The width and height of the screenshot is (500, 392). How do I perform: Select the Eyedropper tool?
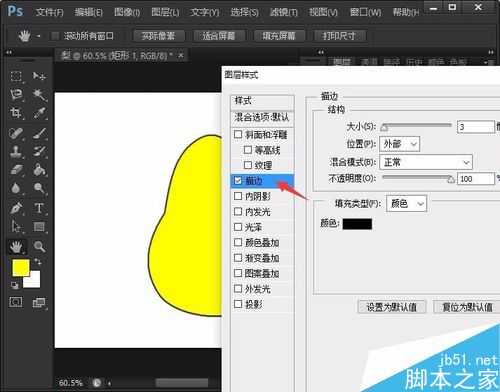[x=39, y=113]
